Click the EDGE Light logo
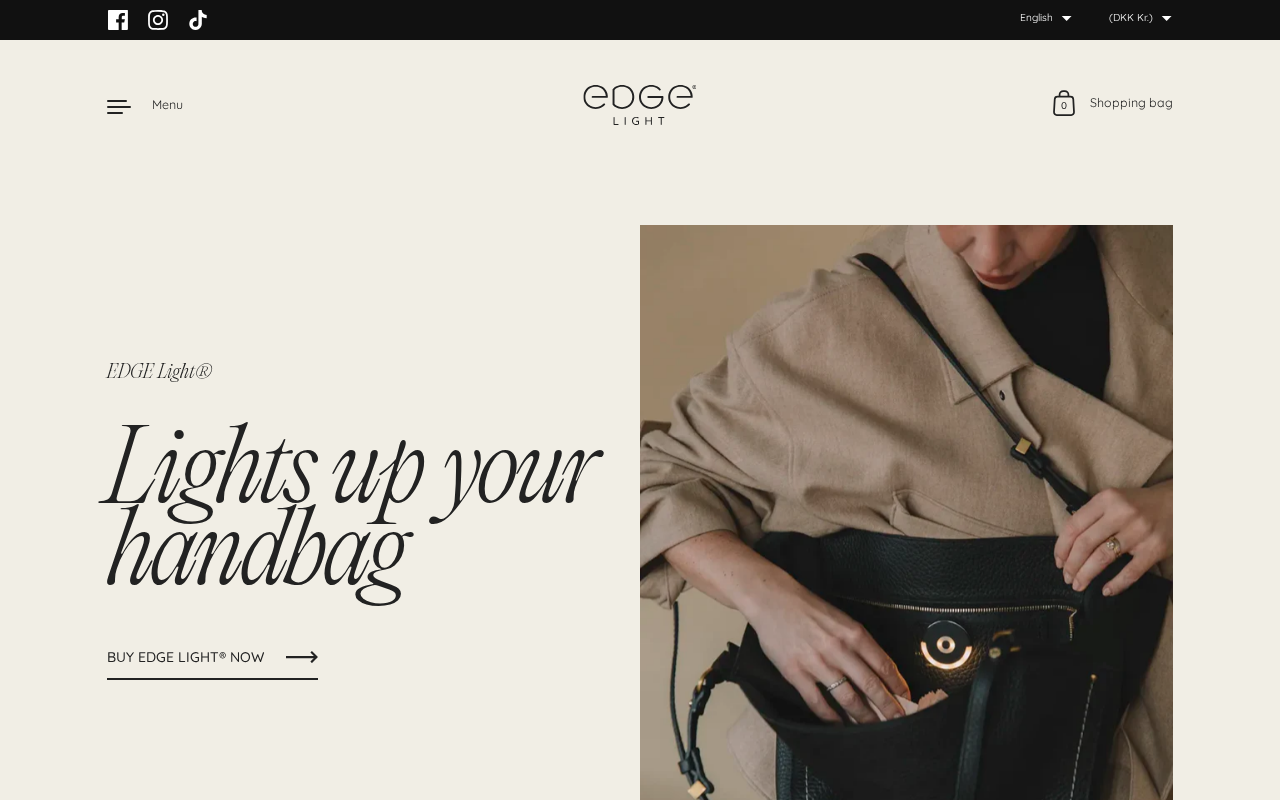1280x800 pixels. pos(640,104)
